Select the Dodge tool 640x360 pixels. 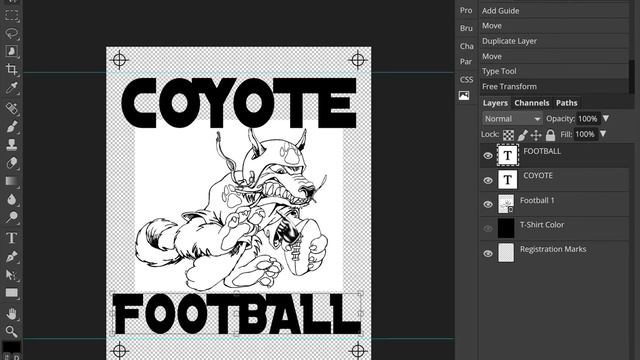pyautogui.click(x=11, y=217)
